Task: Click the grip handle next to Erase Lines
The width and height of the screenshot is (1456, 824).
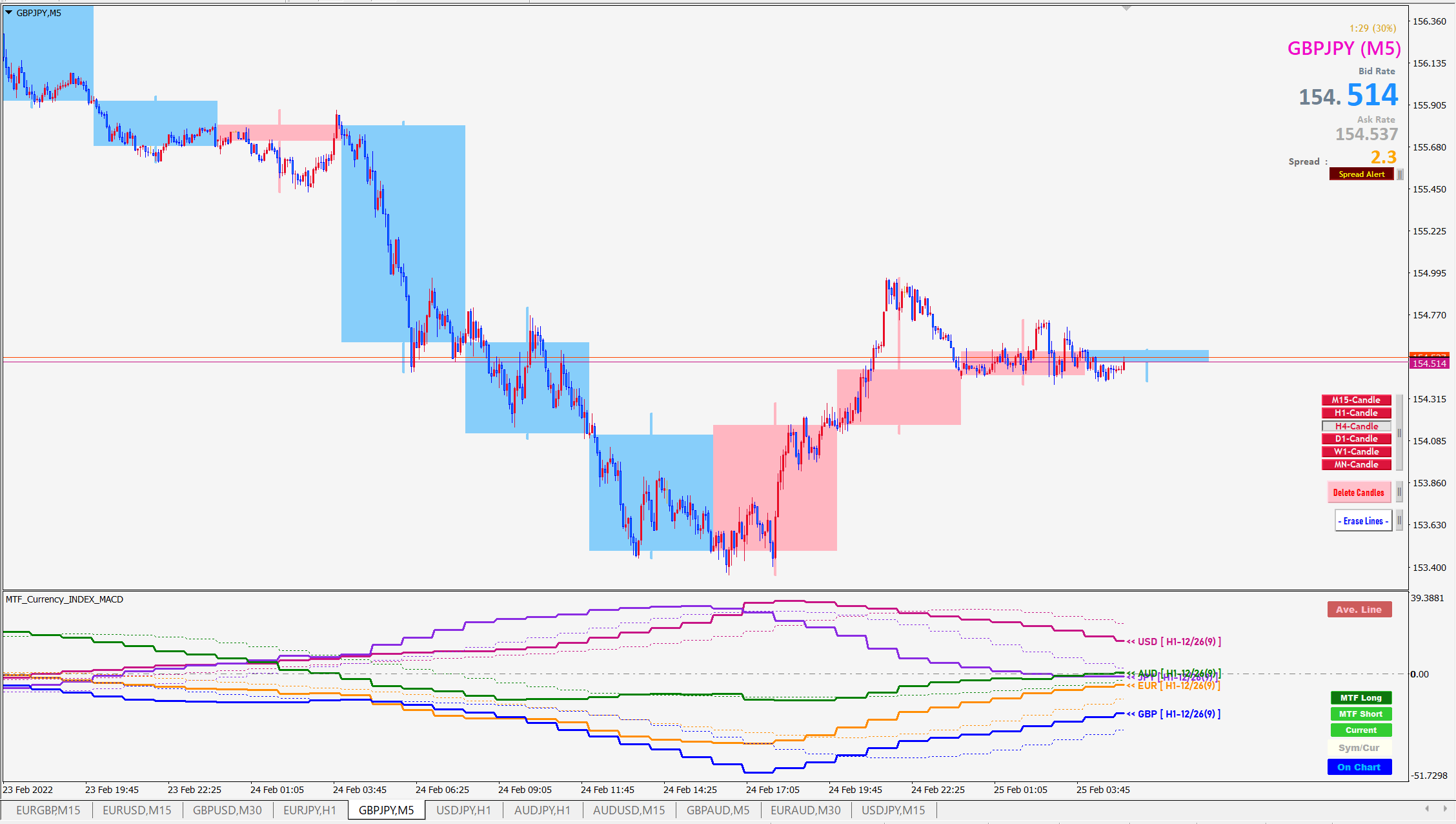Action: pos(1399,520)
